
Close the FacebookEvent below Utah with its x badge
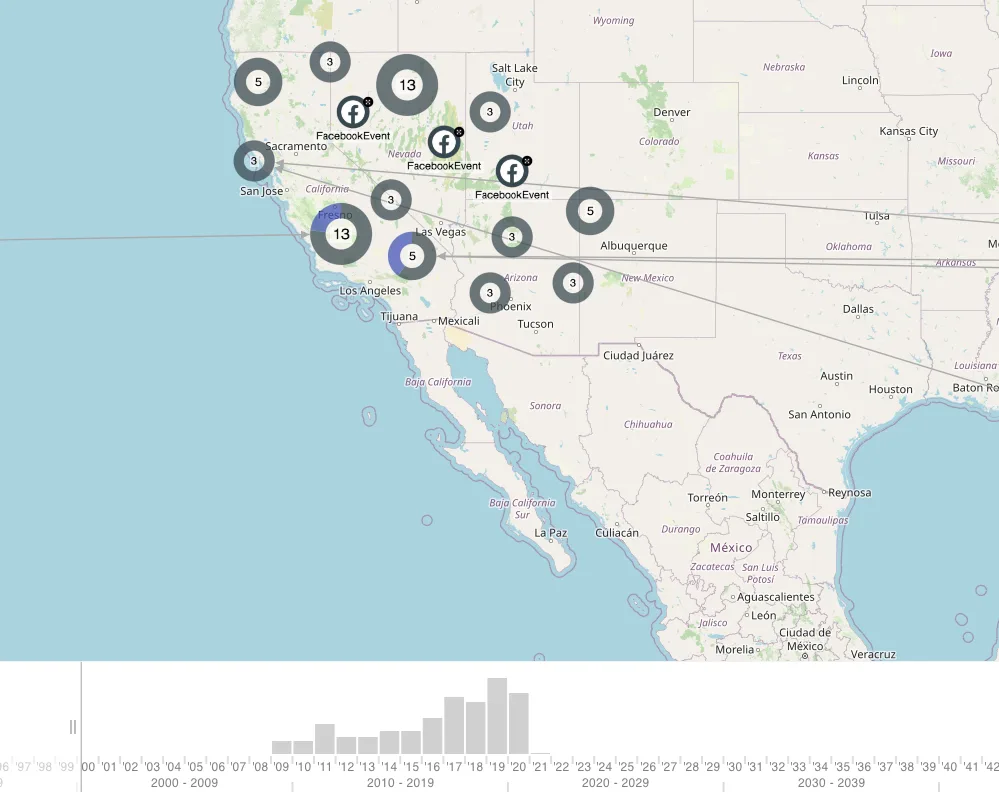coord(527,161)
